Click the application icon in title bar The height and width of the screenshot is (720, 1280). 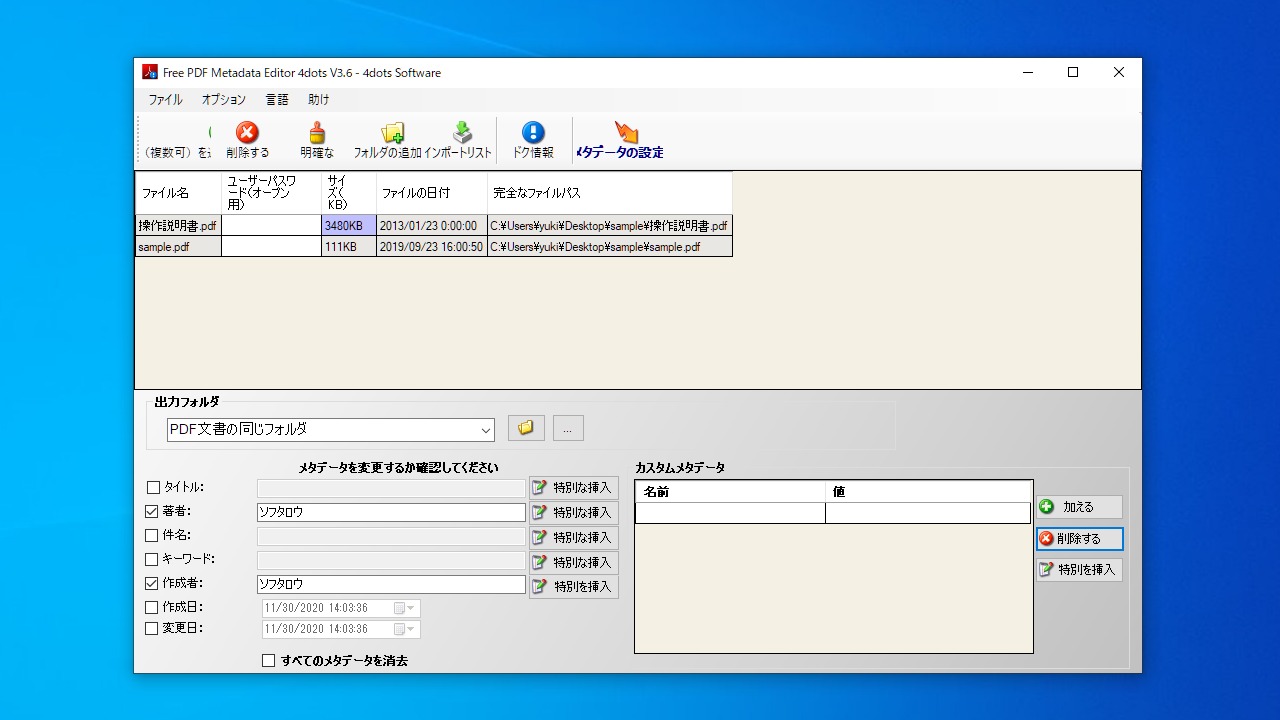tap(150, 72)
